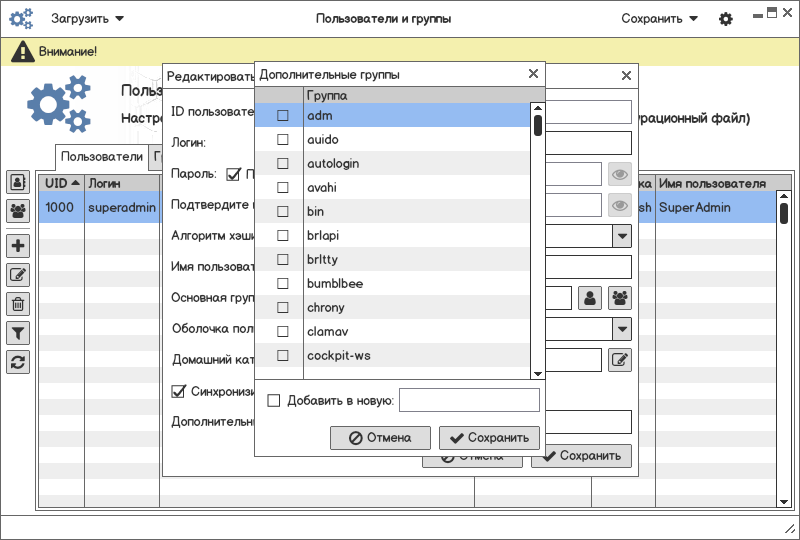
Task: Click the refresh arrows icon
Action: 18,362
